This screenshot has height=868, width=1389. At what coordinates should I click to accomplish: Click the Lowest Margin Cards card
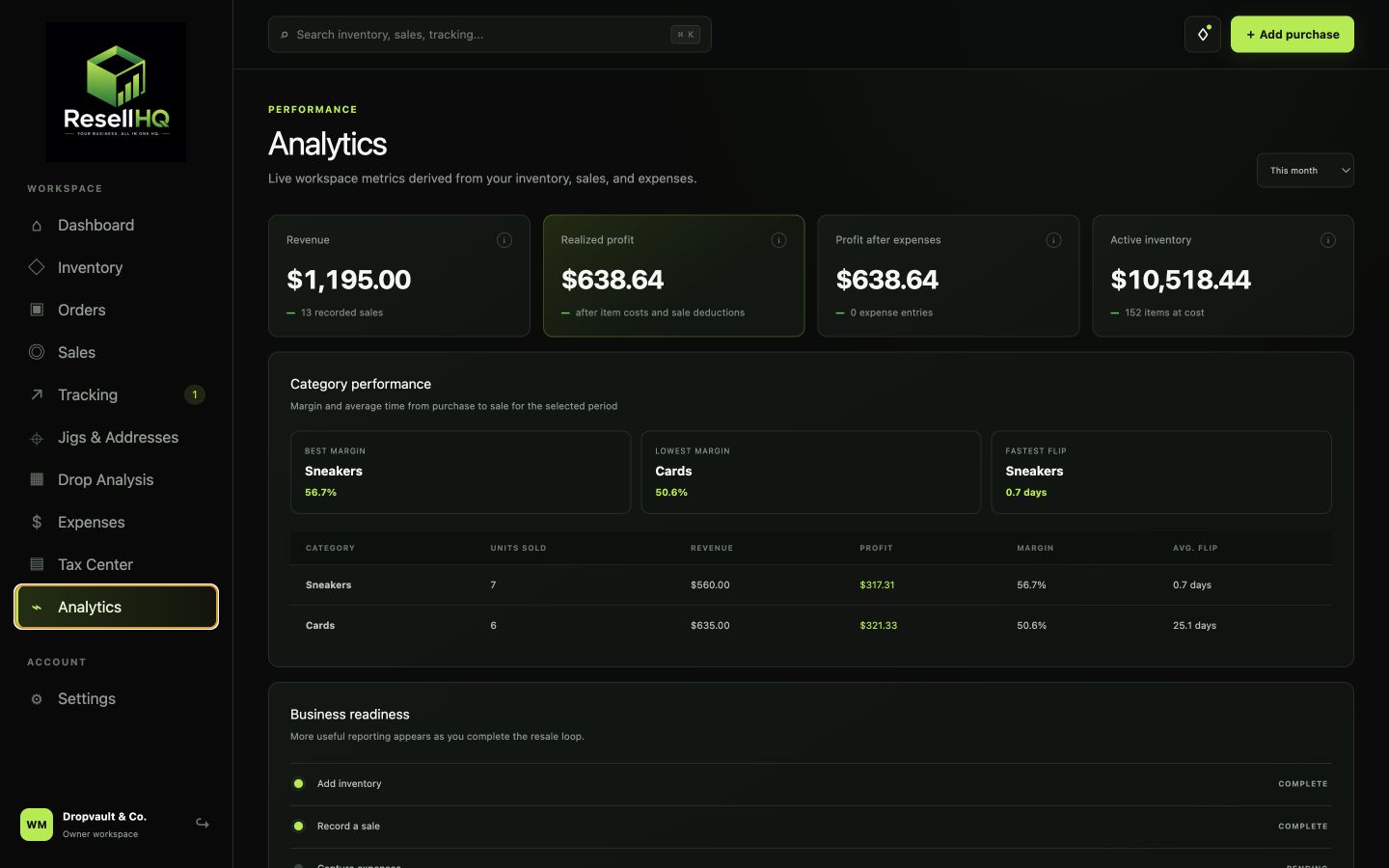[810, 473]
